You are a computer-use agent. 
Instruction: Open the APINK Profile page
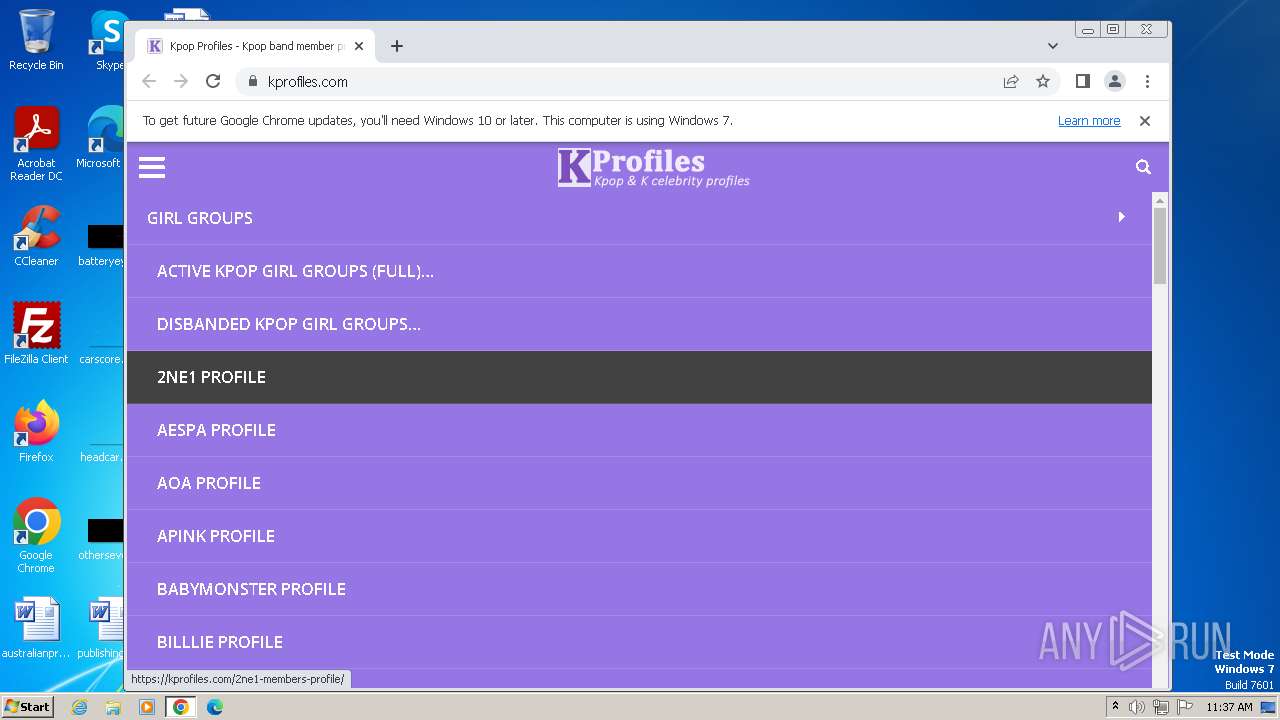639,536
